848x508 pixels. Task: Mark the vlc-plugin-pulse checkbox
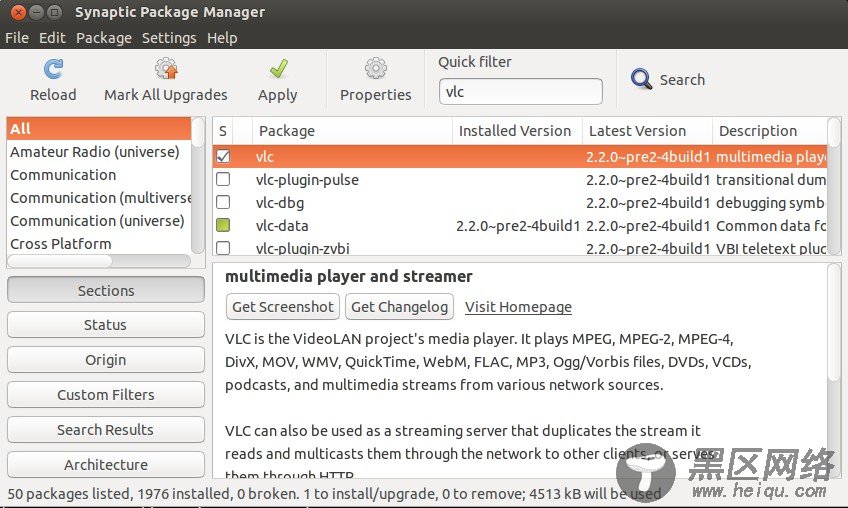223,179
